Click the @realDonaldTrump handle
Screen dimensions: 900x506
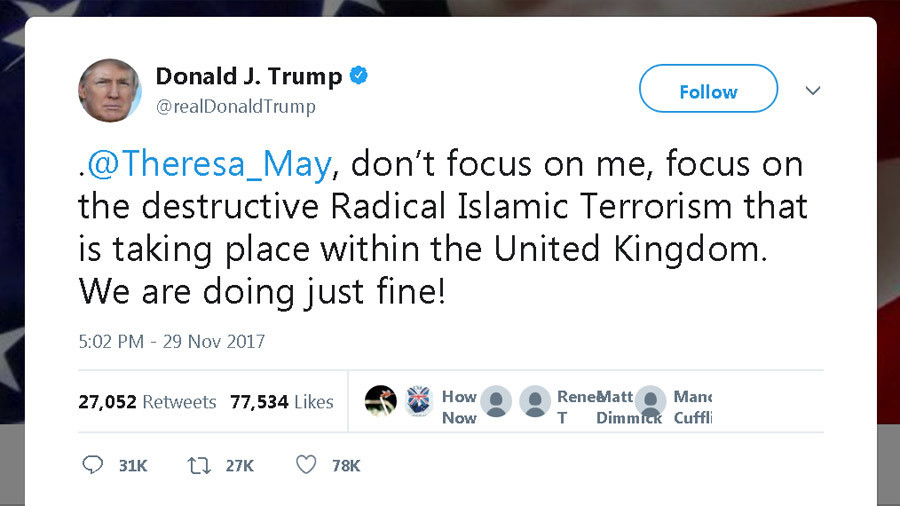pyautogui.click(x=235, y=106)
